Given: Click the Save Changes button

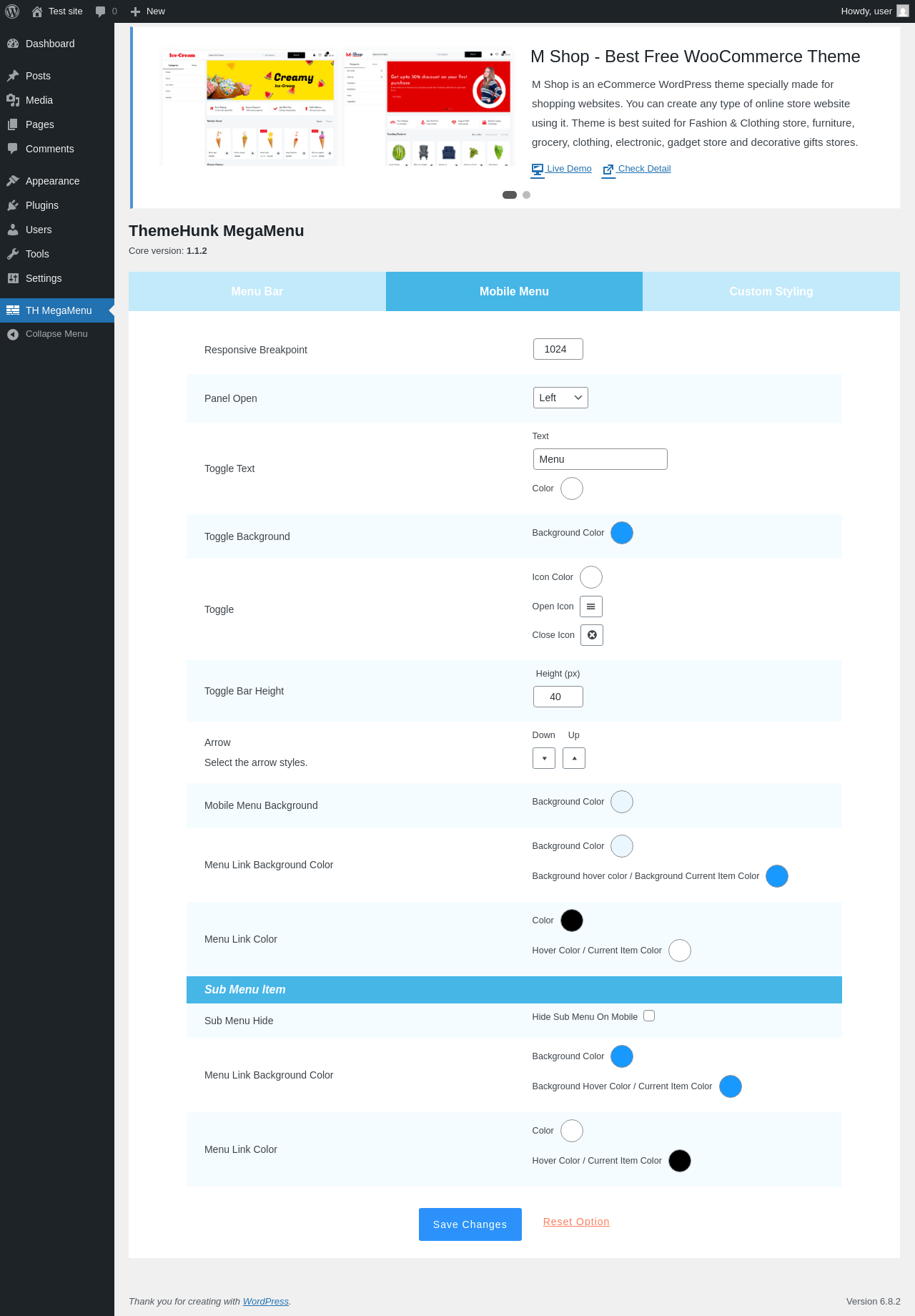Looking at the screenshot, I should coord(470,1224).
